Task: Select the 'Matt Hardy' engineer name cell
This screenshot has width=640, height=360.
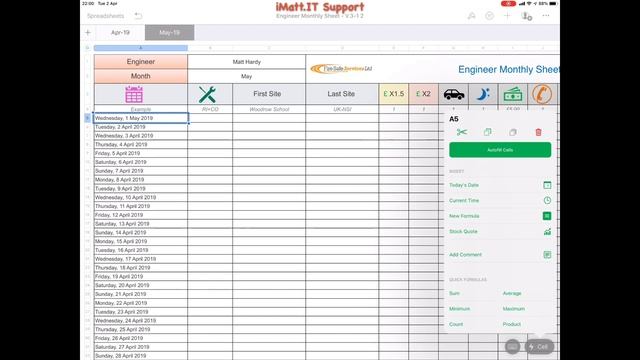Action: [x=247, y=62]
